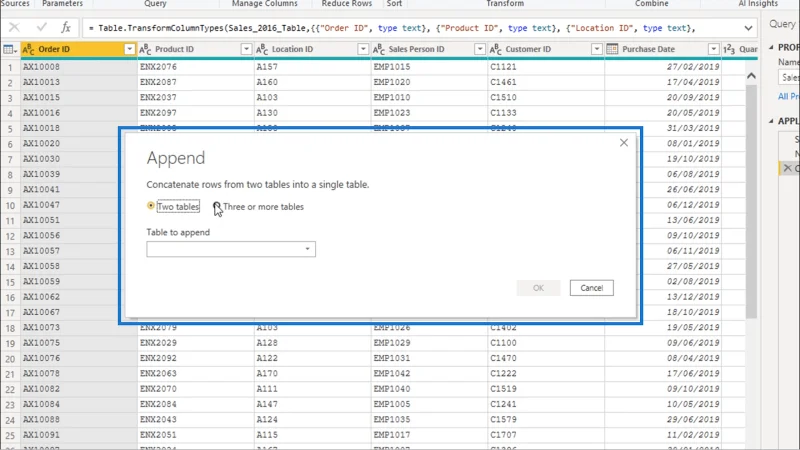Click the Transform ribbon group label

click(505, 4)
